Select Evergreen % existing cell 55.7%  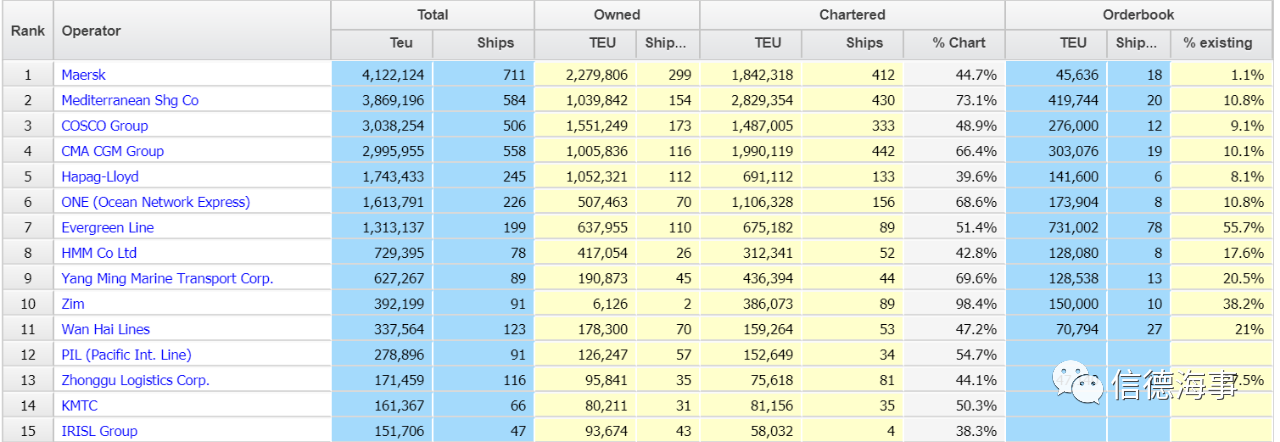pos(1222,228)
